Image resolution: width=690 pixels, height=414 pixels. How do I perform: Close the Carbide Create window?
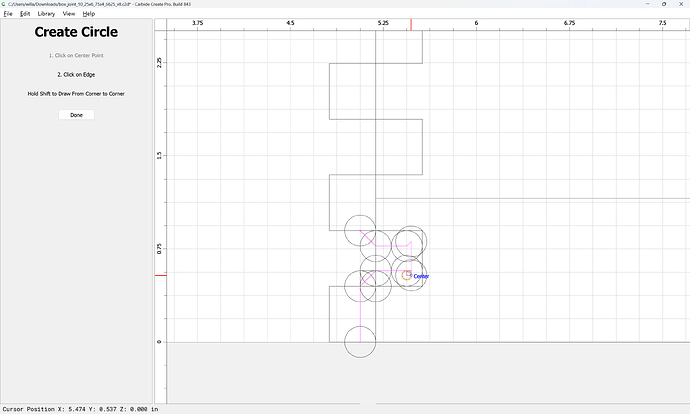point(681,4)
